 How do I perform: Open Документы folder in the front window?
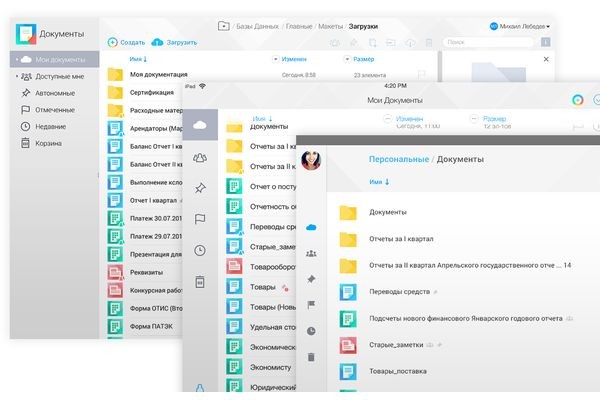click(388, 212)
